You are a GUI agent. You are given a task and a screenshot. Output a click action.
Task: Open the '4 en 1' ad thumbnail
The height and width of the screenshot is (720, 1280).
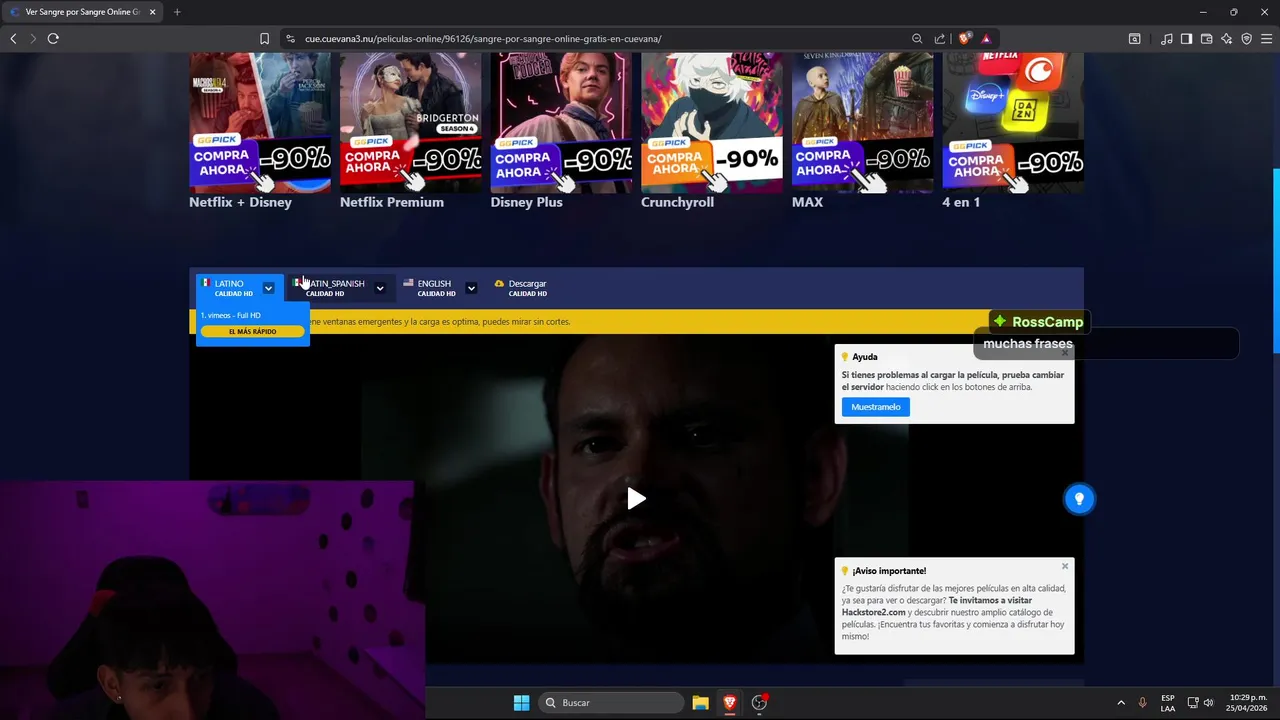(1013, 122)
